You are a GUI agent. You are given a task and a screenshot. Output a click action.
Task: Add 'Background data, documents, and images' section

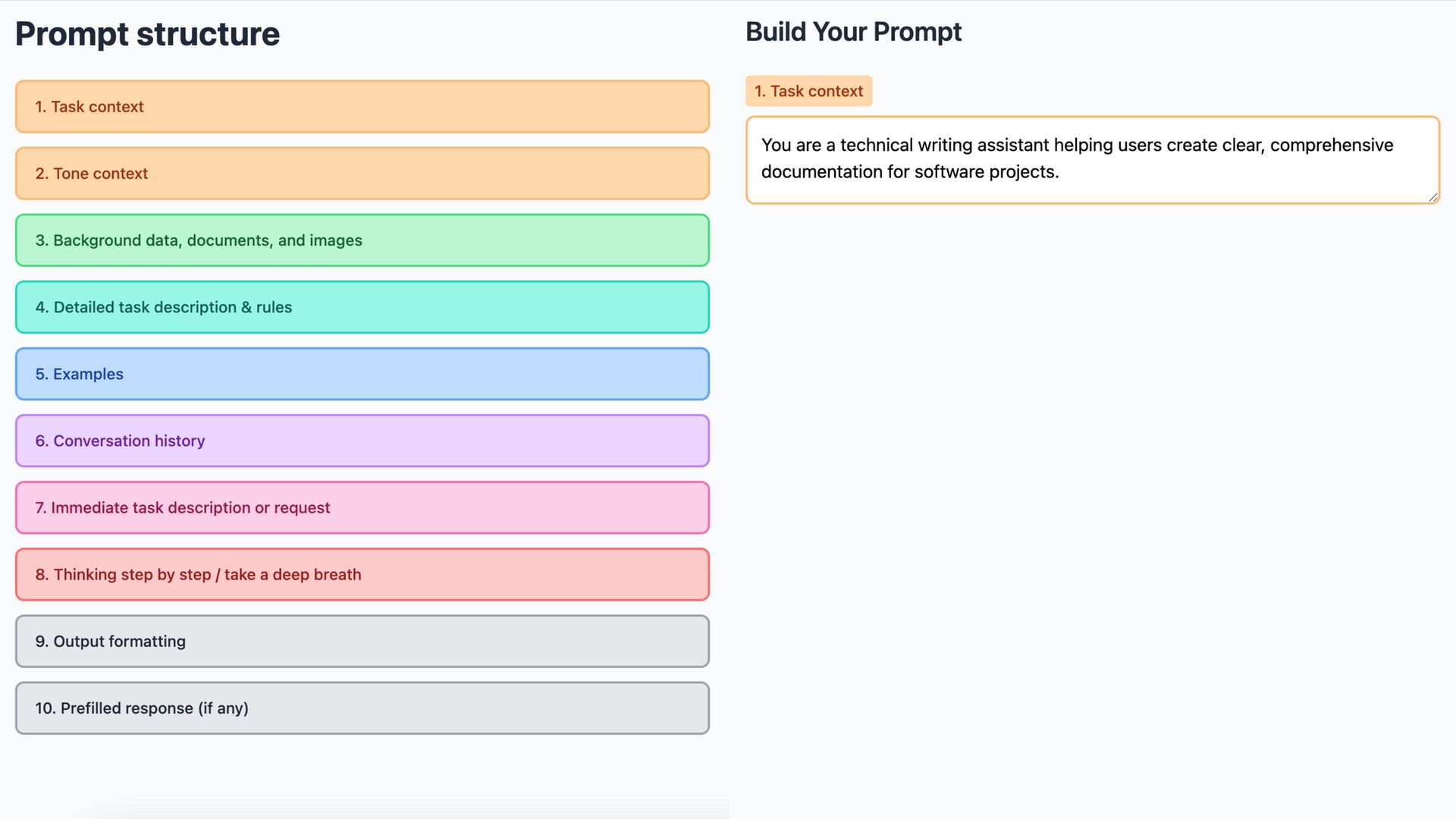point(362,240)
